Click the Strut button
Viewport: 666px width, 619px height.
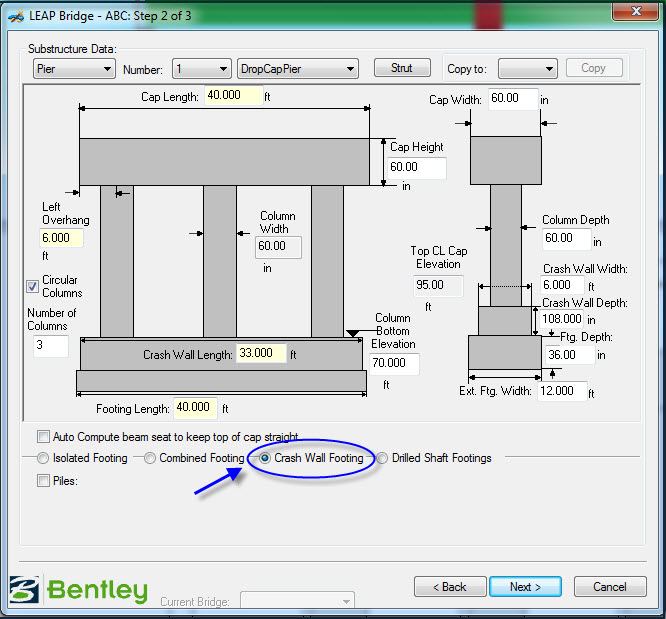tap(402, 68)
